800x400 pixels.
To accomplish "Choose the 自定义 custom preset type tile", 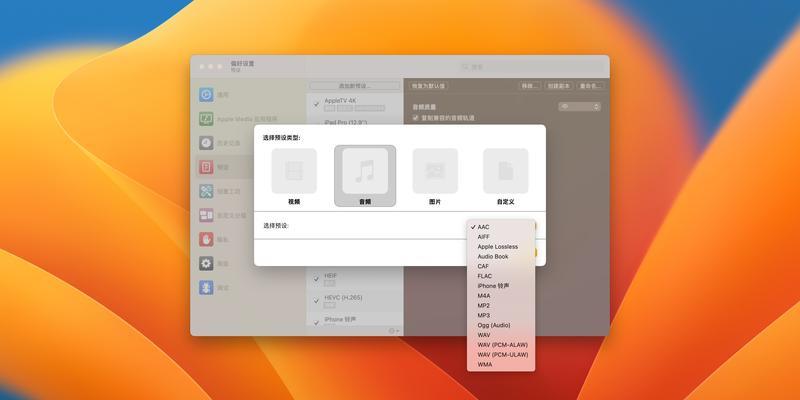I will click(x=506, y=171).
